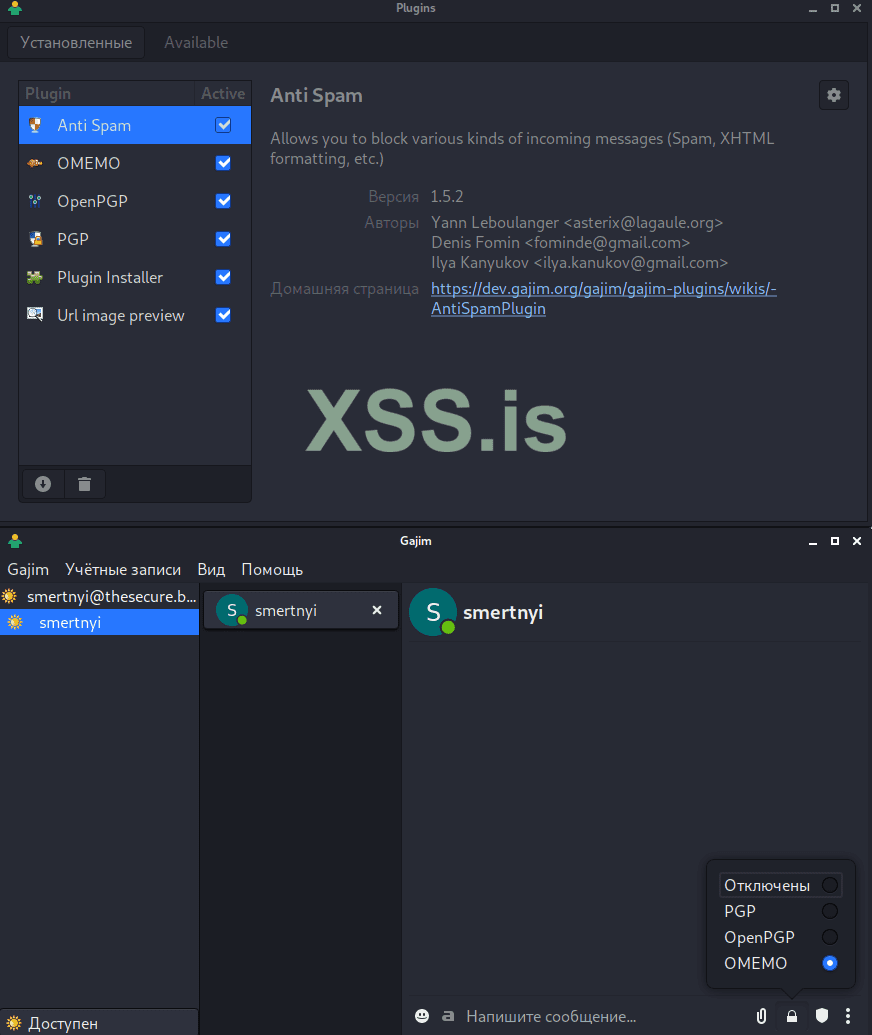Image resolution: width=872 pixels, height=1035 pixels.
Task: Disable the Url image preview plugin checkbox
Action: (222, 315)
